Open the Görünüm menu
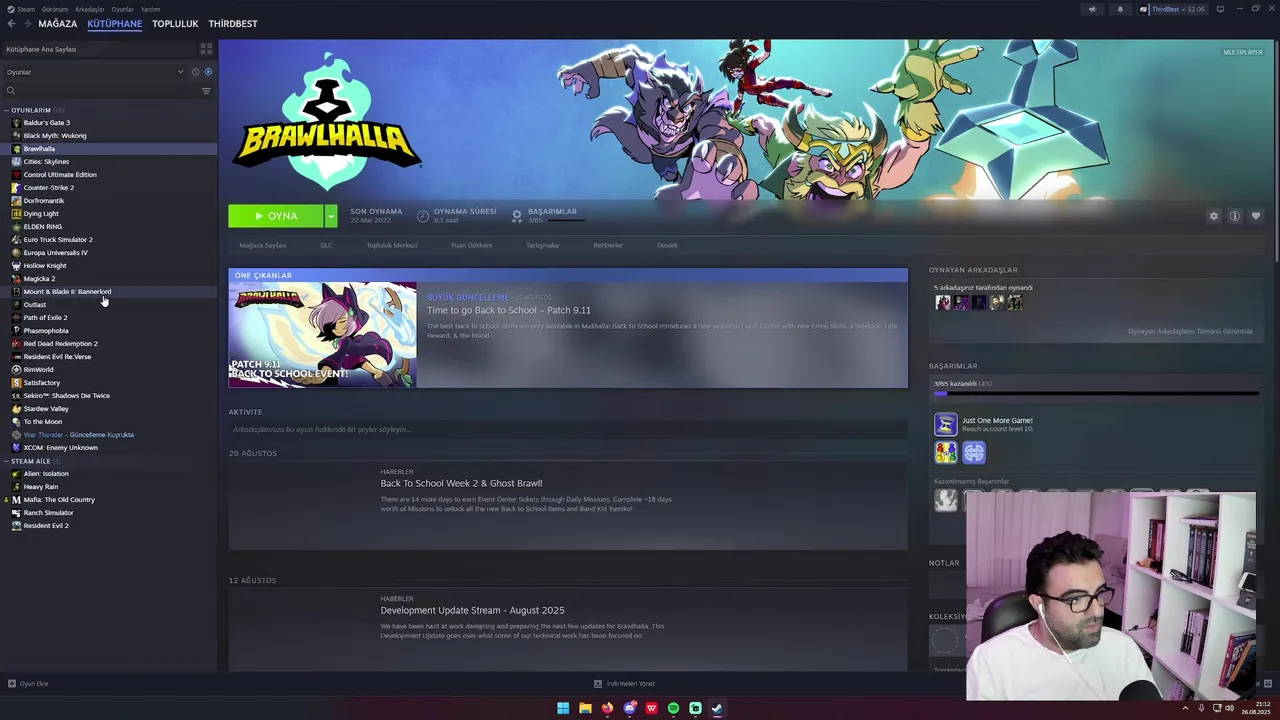1280x720 pixels. click(55, 9)
